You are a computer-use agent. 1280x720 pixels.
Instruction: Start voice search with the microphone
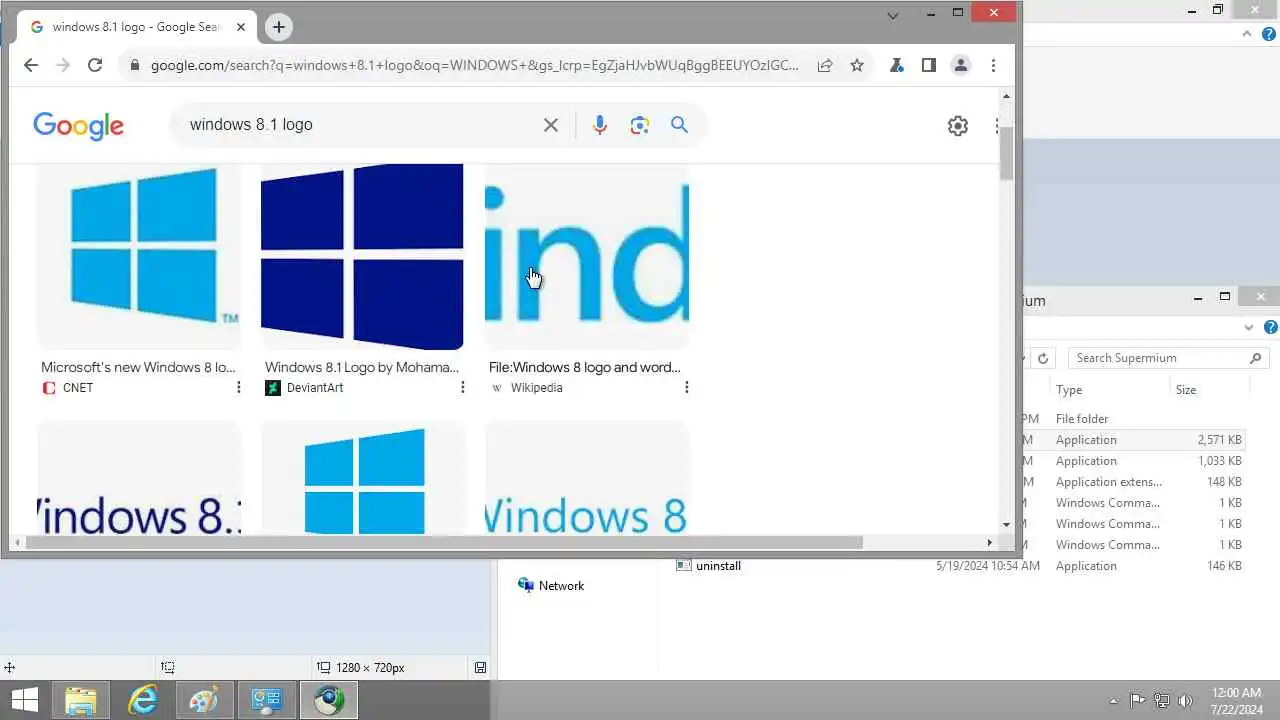coord(600,125)
